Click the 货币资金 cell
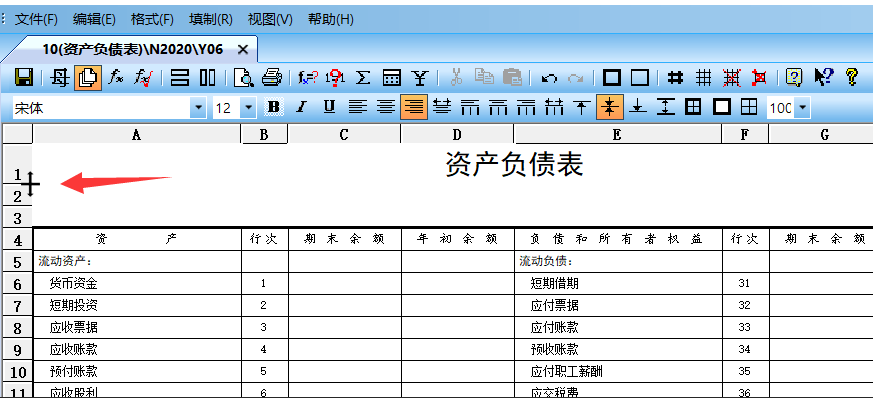Viewport: 873px width, 398px height. pos(73,284)
